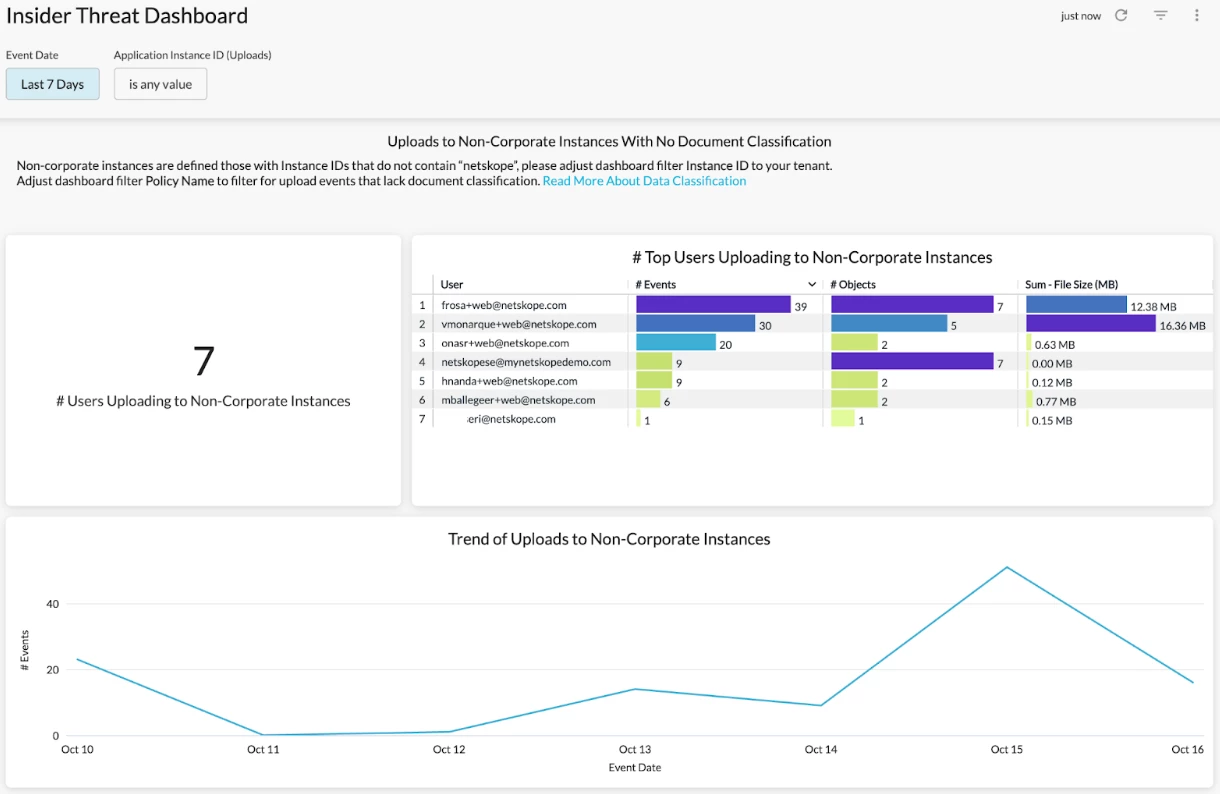
Task: Click the 5 objects bar for vmonarque
Action: (x=889, y=323)
